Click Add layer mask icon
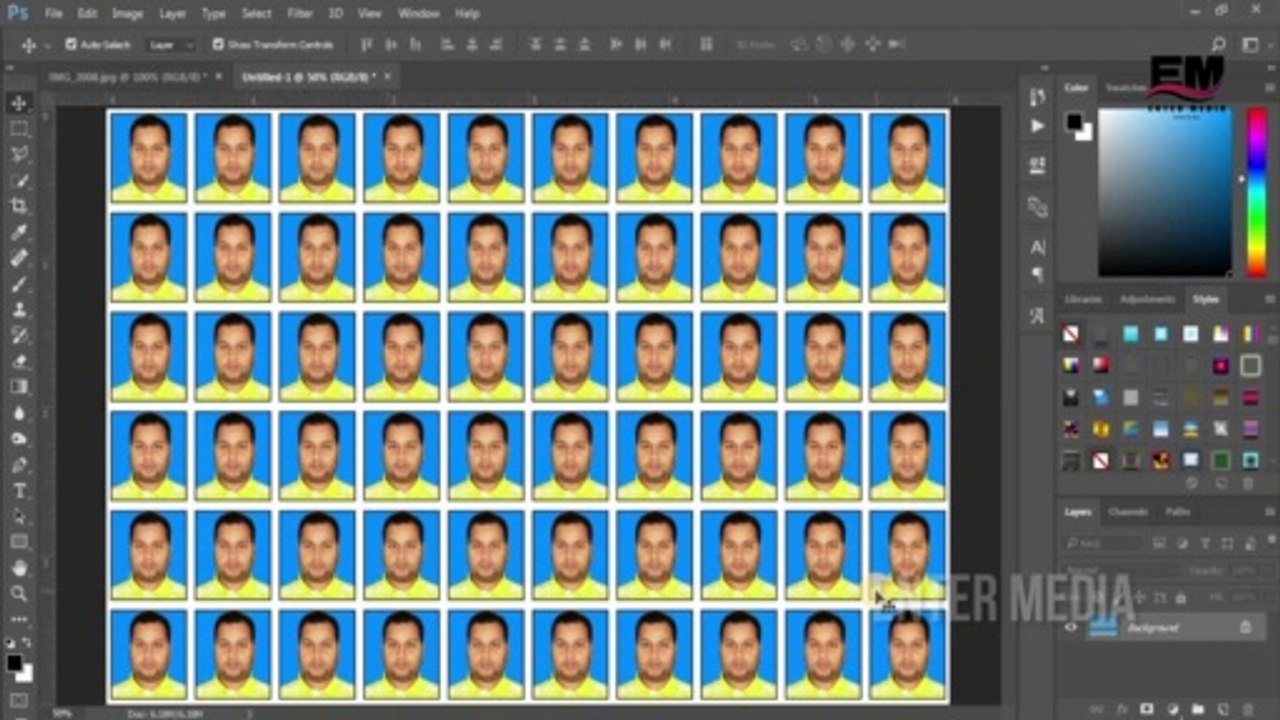Viewport: 1280px width, 720px height. (1148, 709)
